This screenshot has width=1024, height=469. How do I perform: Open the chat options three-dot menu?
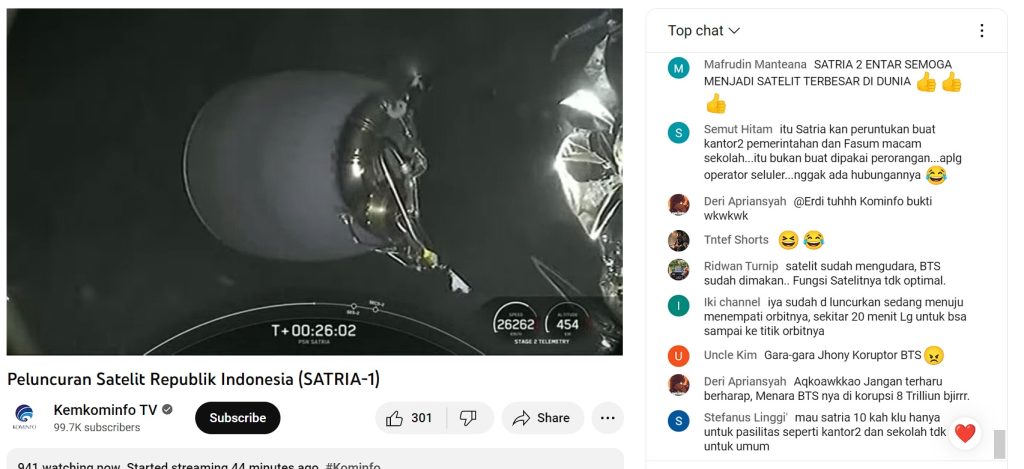pyautogui.click(x=982, y=31)
